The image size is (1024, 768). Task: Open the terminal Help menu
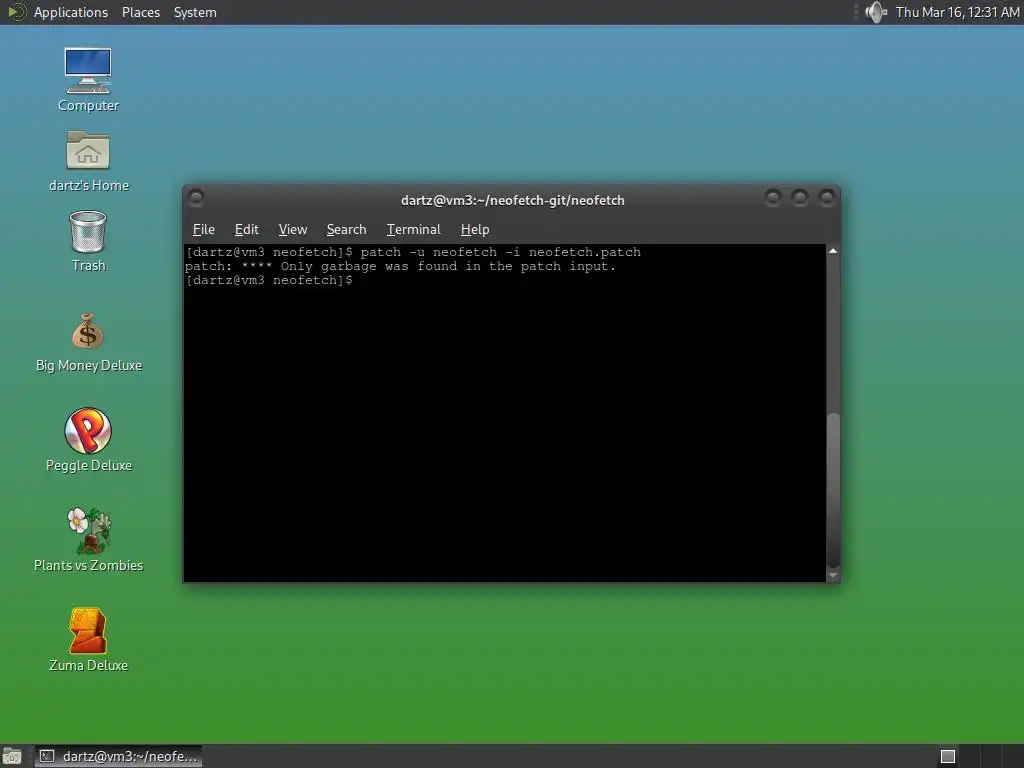[475, 229]
